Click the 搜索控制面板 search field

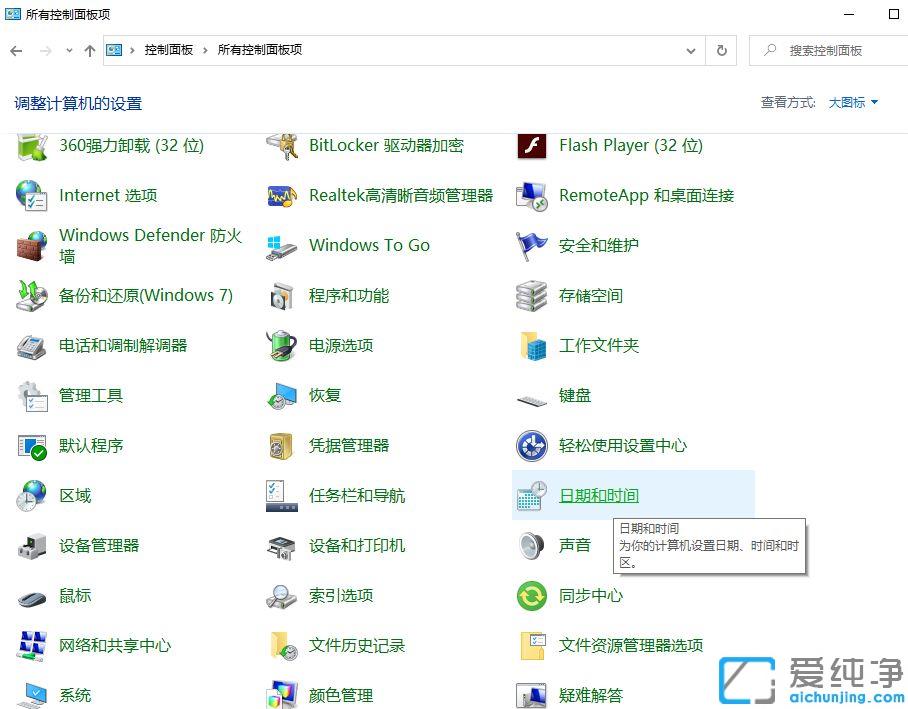click(x=828, y=50)
